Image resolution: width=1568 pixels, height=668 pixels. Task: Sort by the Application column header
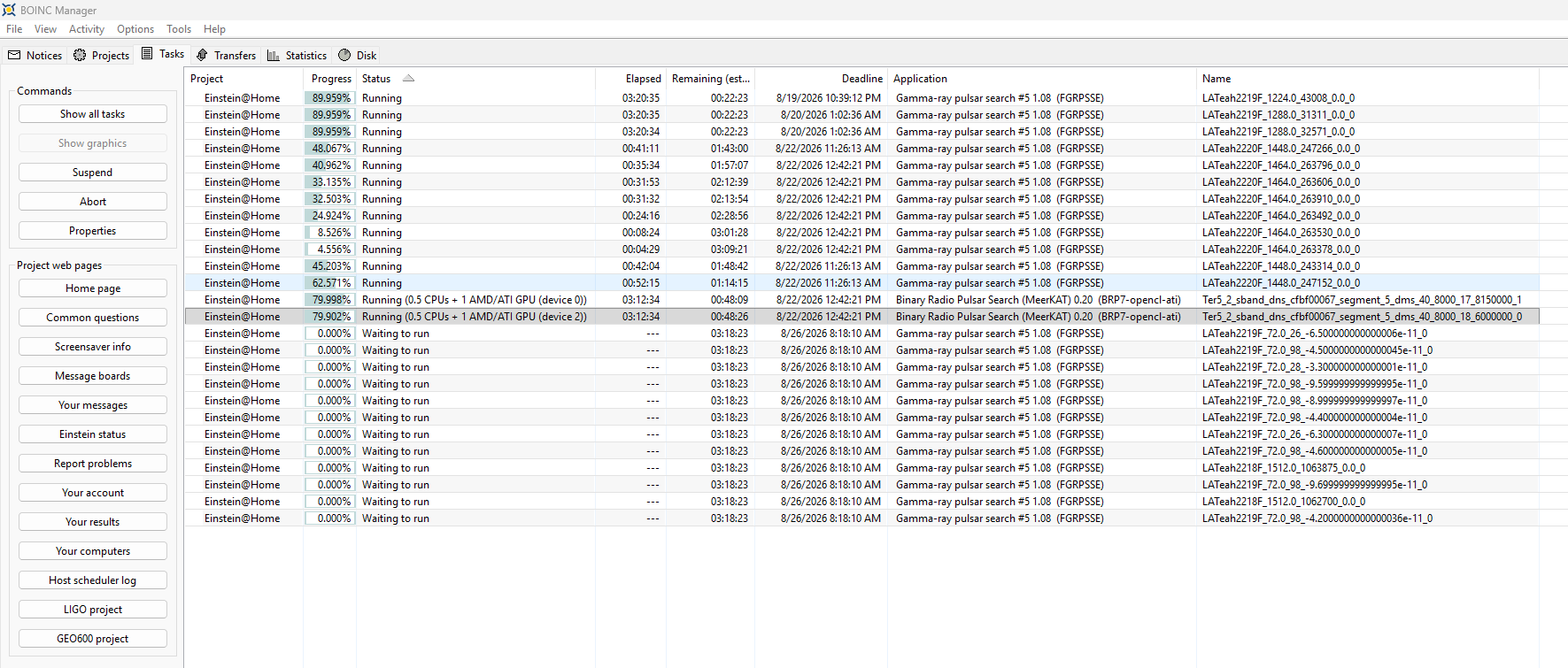tap(1042, 79)
